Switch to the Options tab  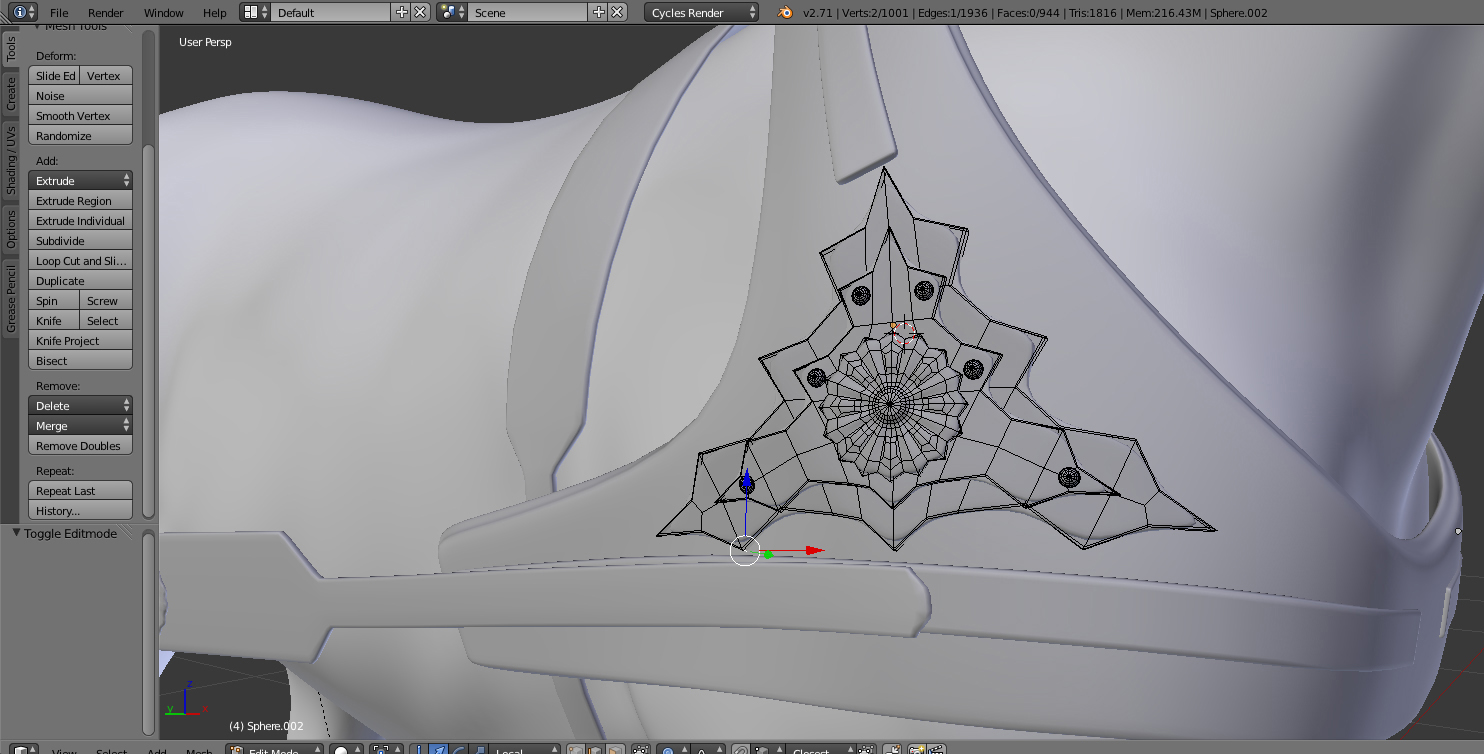(x=10, y=228)
